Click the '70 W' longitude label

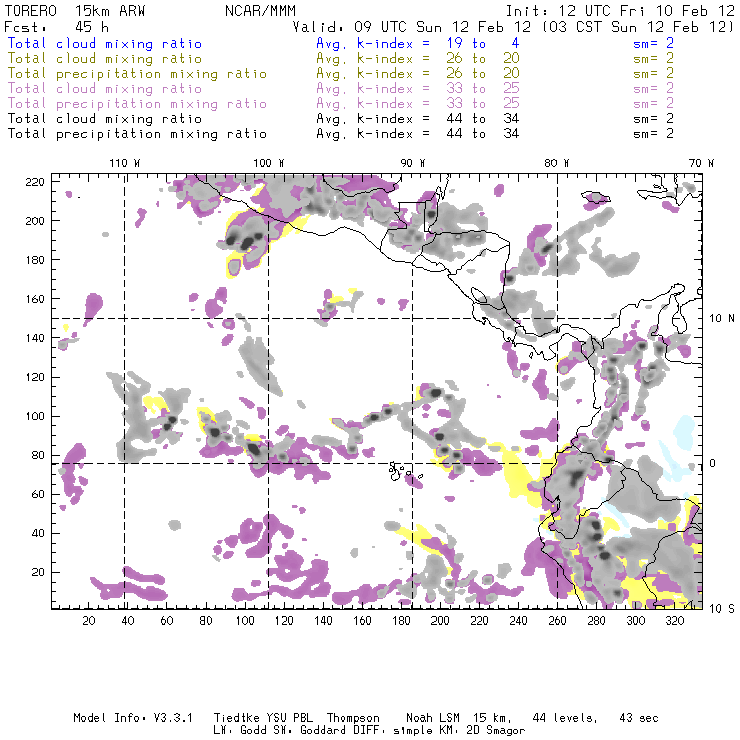[701, 163]
